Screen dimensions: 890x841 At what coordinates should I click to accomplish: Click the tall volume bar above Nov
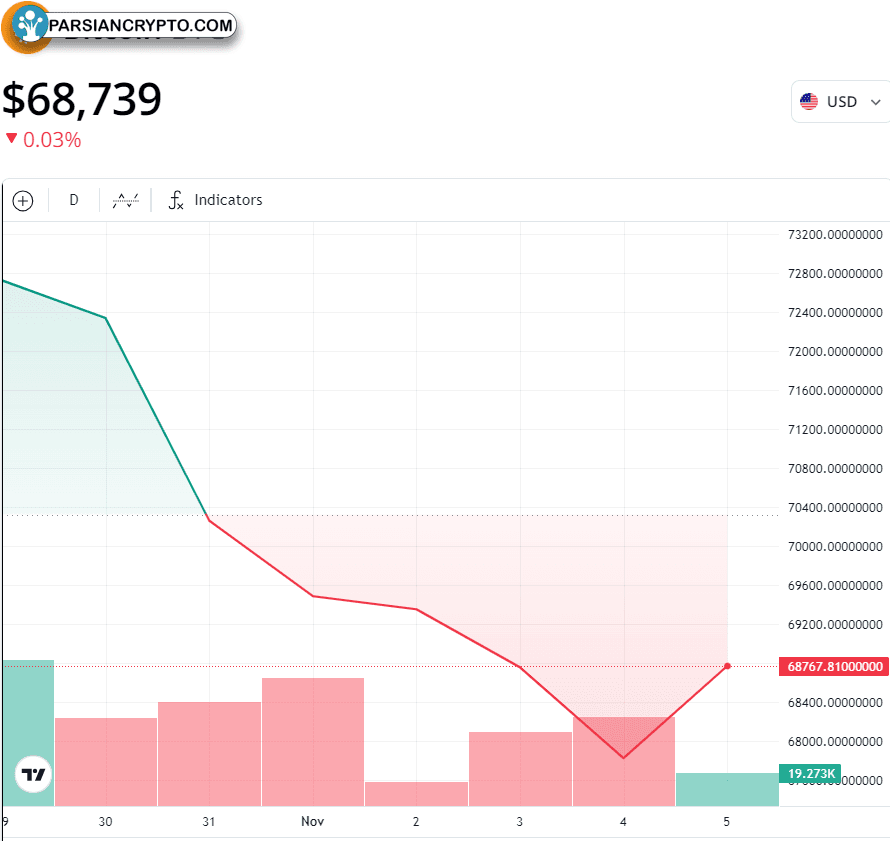click(313, 742)
